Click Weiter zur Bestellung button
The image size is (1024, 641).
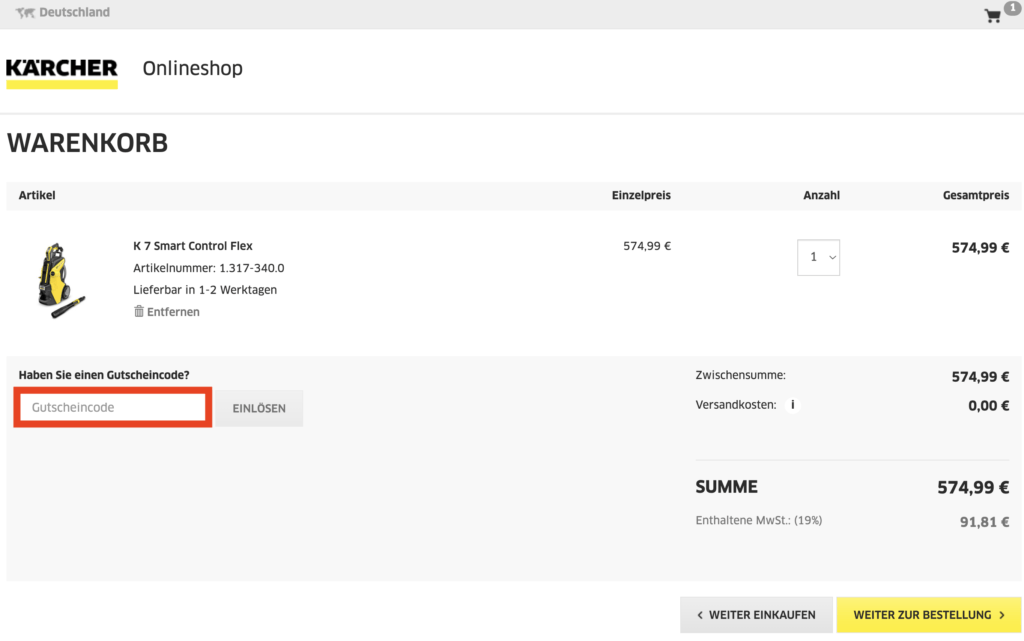[929, 615]
